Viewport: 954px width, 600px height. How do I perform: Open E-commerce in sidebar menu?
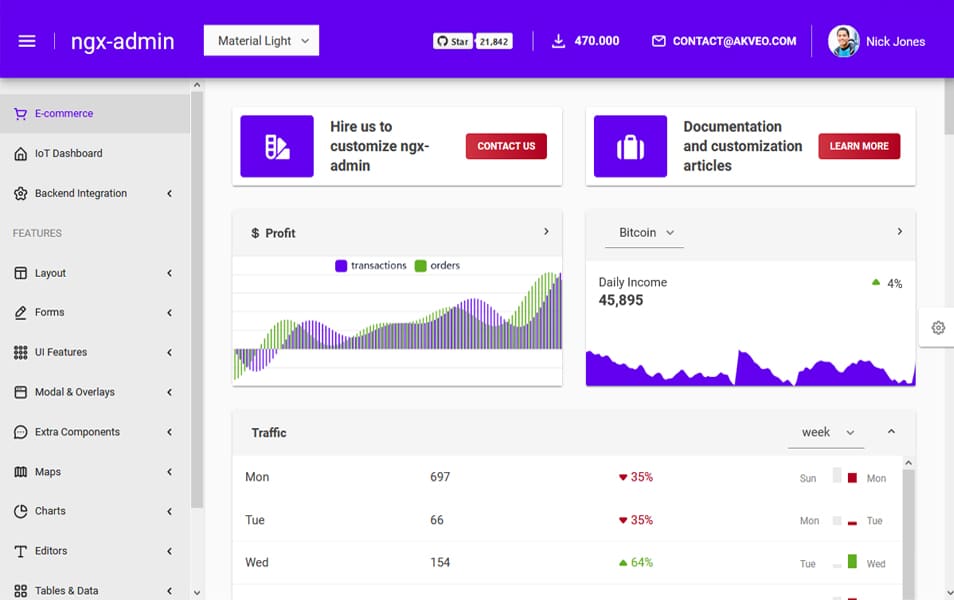click(64, 114)
